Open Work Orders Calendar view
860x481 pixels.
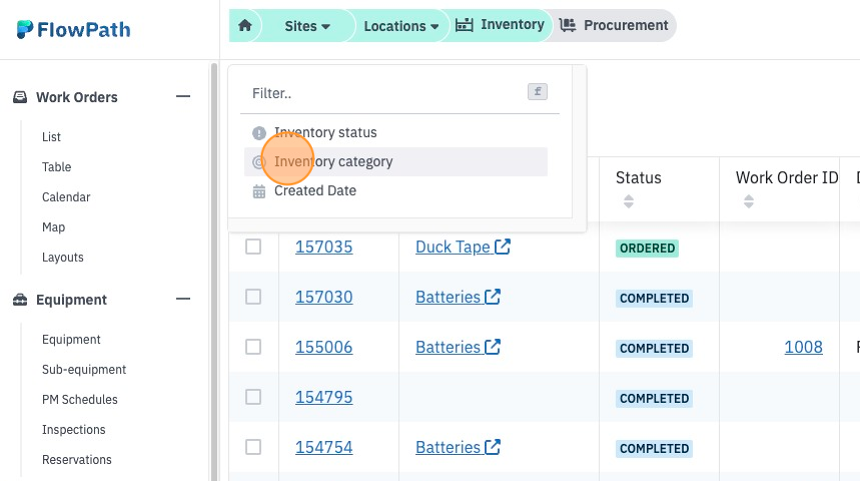coord(66,197)
